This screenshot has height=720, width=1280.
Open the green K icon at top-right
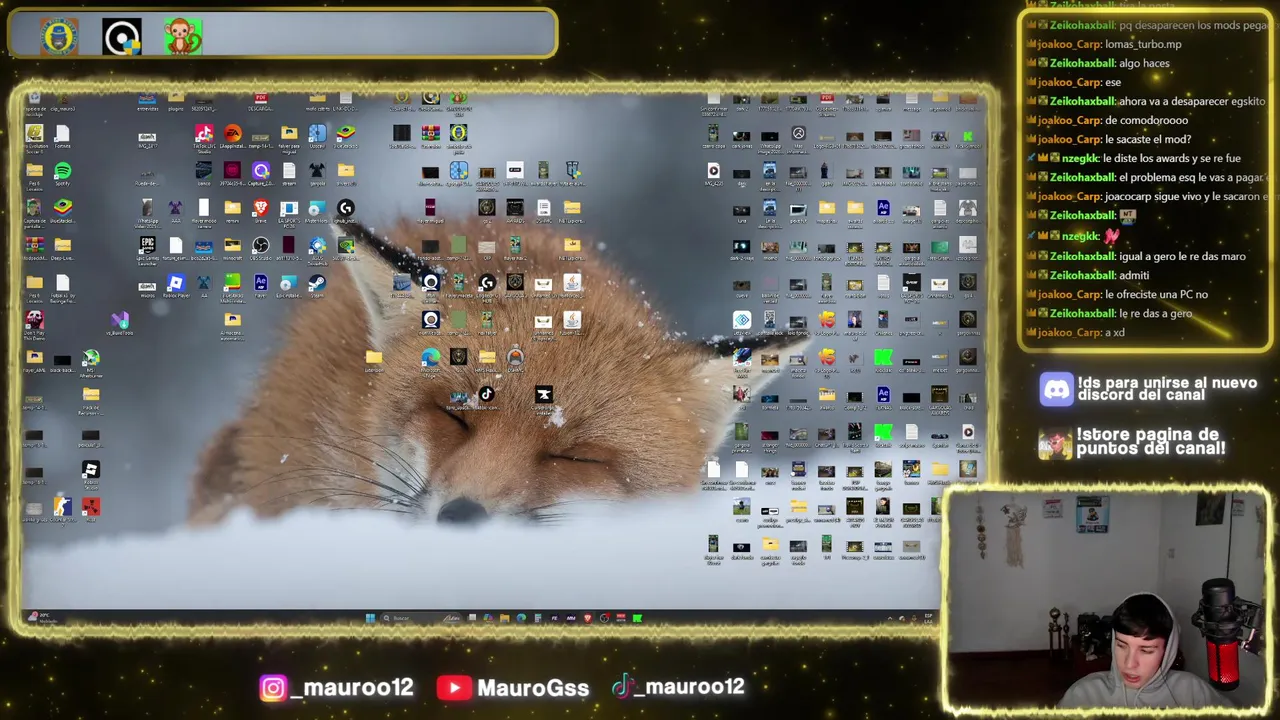coord(967,135)
